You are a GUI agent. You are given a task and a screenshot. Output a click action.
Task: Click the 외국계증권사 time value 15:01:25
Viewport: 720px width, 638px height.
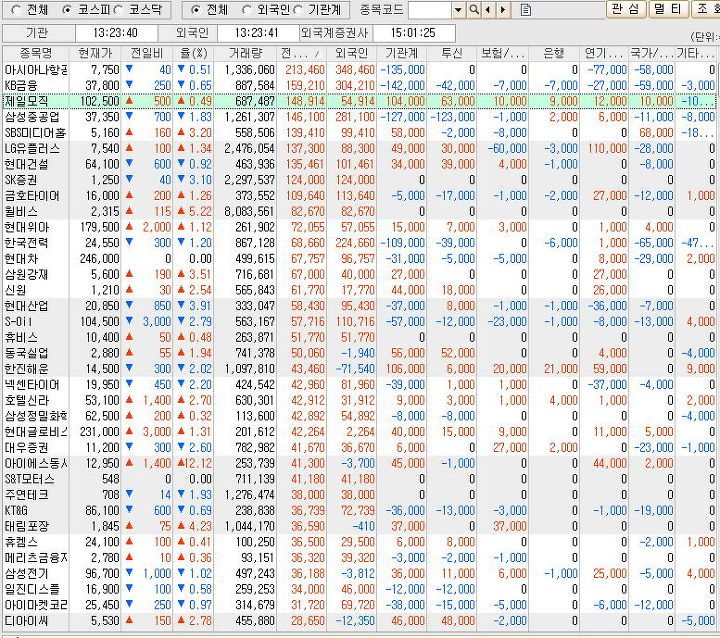tap(413, 33)
